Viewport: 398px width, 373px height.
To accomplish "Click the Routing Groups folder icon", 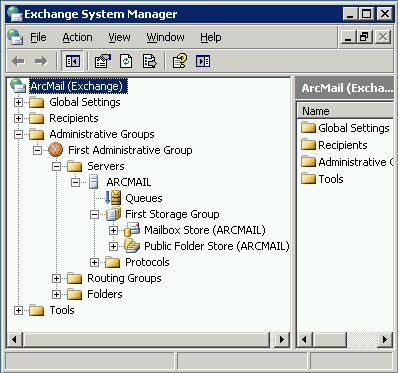I will tap(75, 278).
